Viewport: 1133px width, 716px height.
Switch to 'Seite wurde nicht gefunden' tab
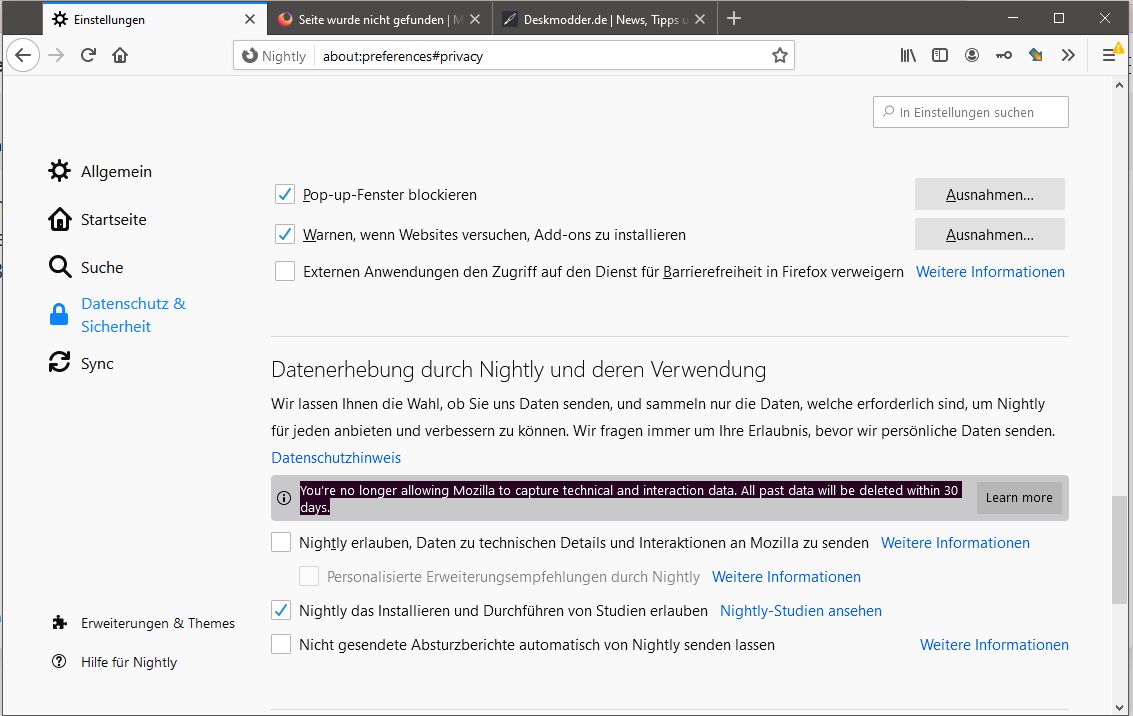tap(380, 19)
